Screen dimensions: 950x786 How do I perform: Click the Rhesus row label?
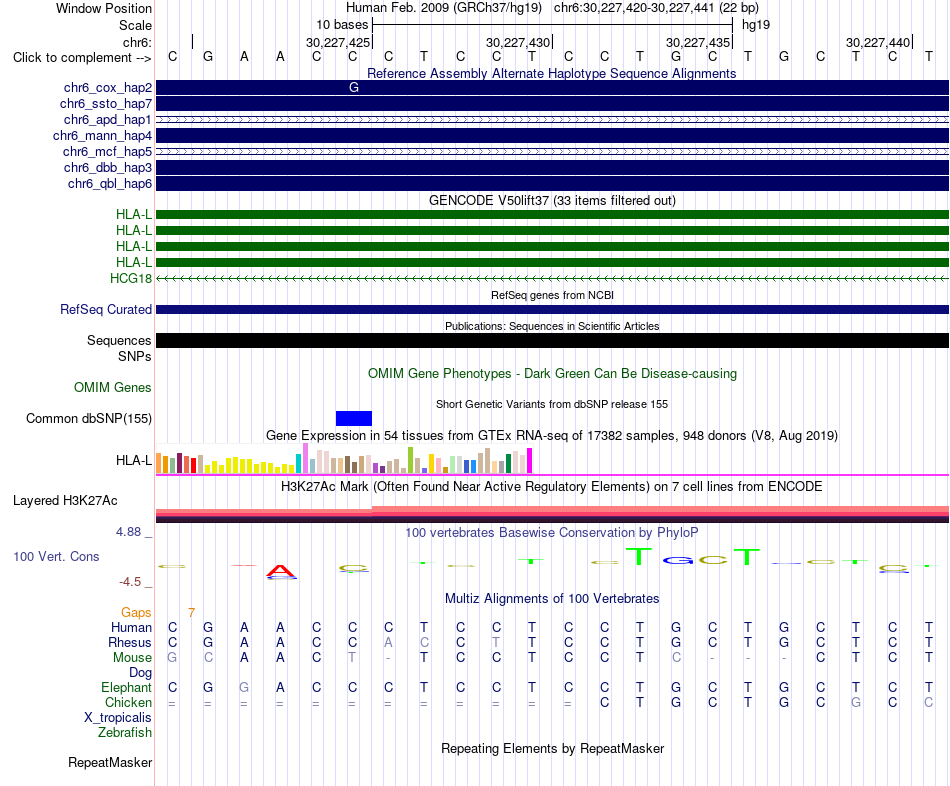tap(130, 642)
